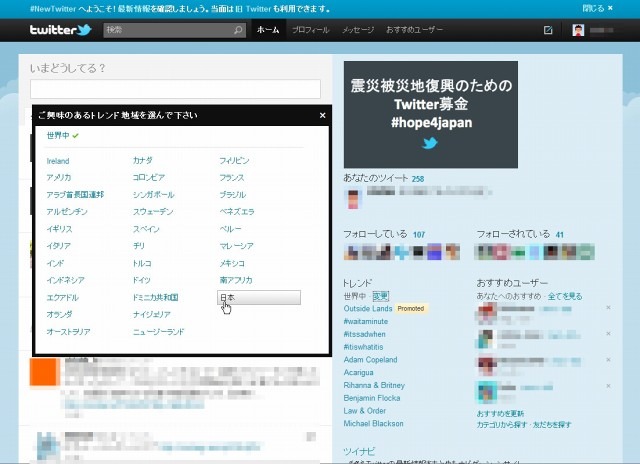The height and width of the screenshot is (464, 640).
Task: Select シンガポール as trend region
Action: (153, 195)
